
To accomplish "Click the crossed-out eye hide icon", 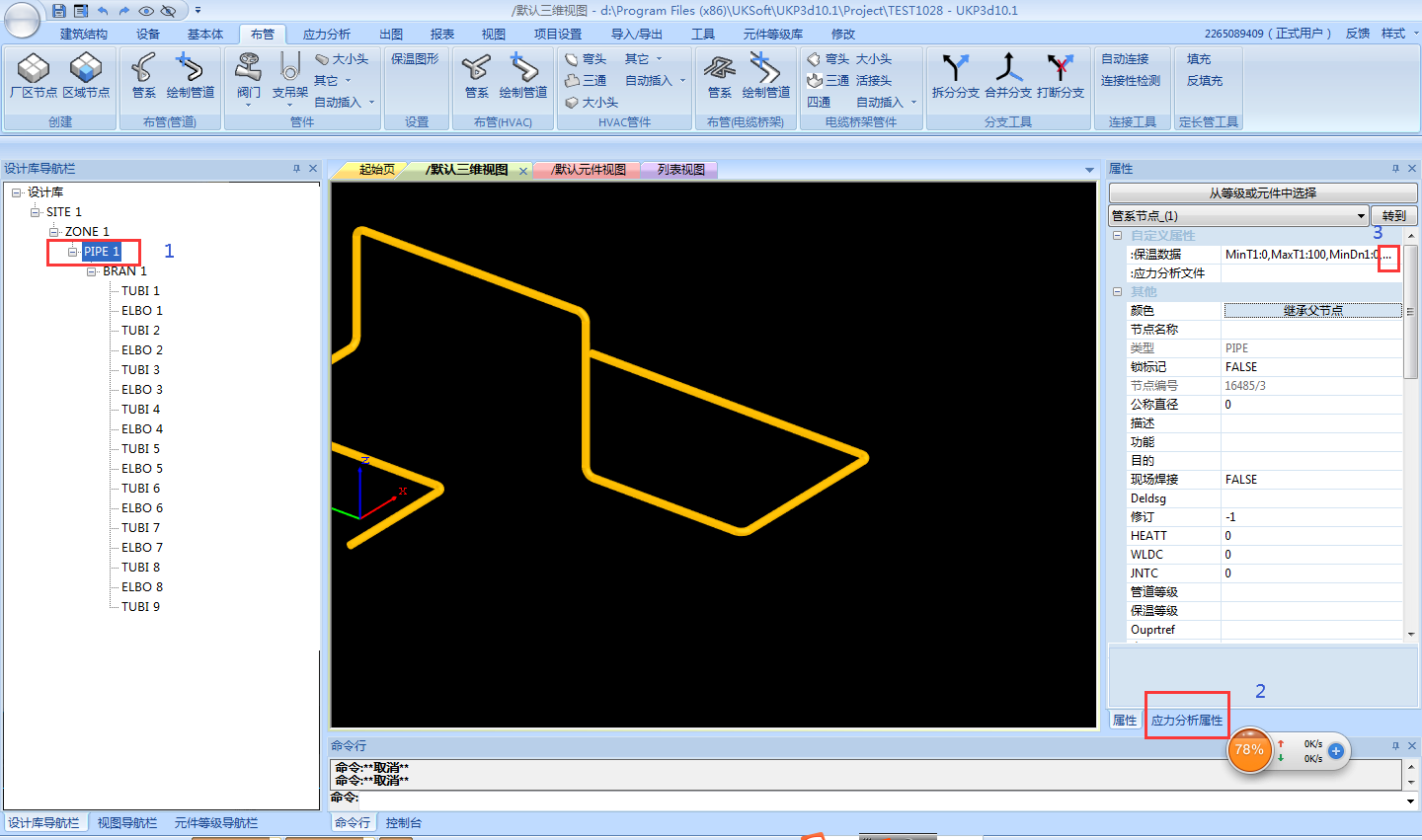I will [x=168, y=11].
